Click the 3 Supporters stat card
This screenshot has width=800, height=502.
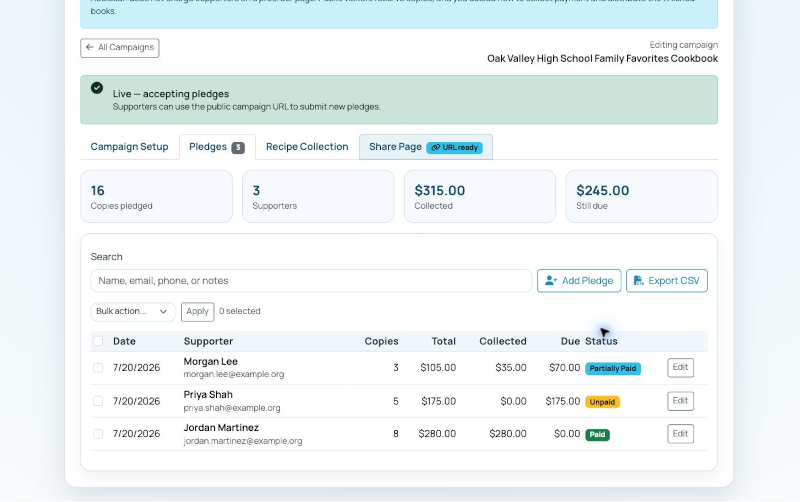(318, 196)
